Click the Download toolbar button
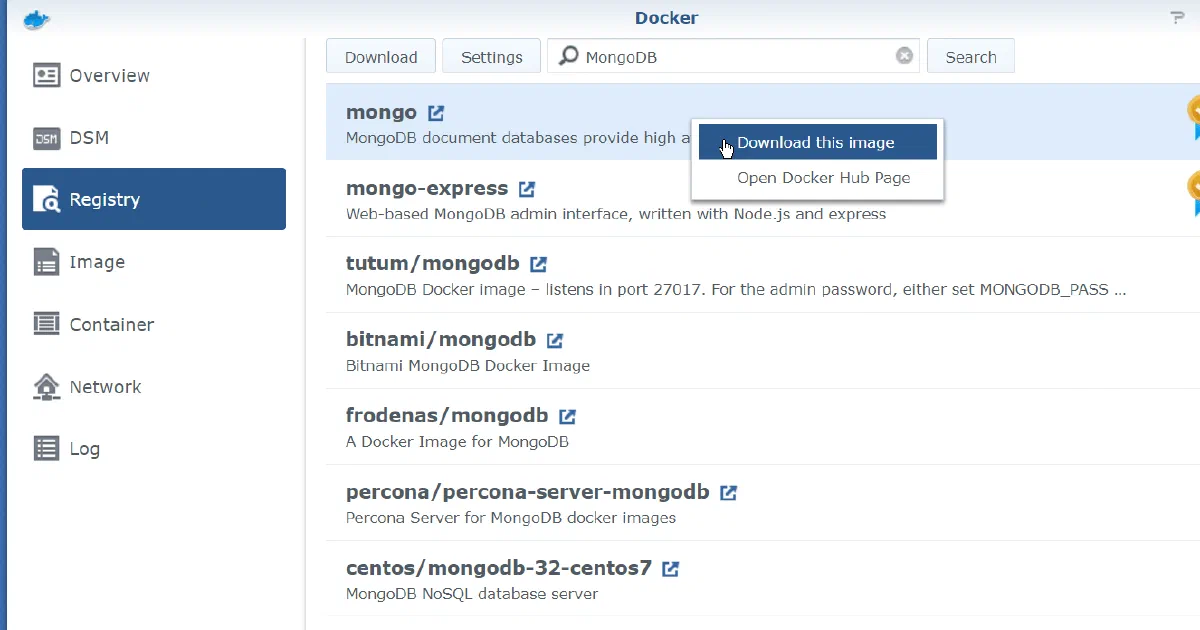Screen dimensions: 1200x630 tap(381, 57)
